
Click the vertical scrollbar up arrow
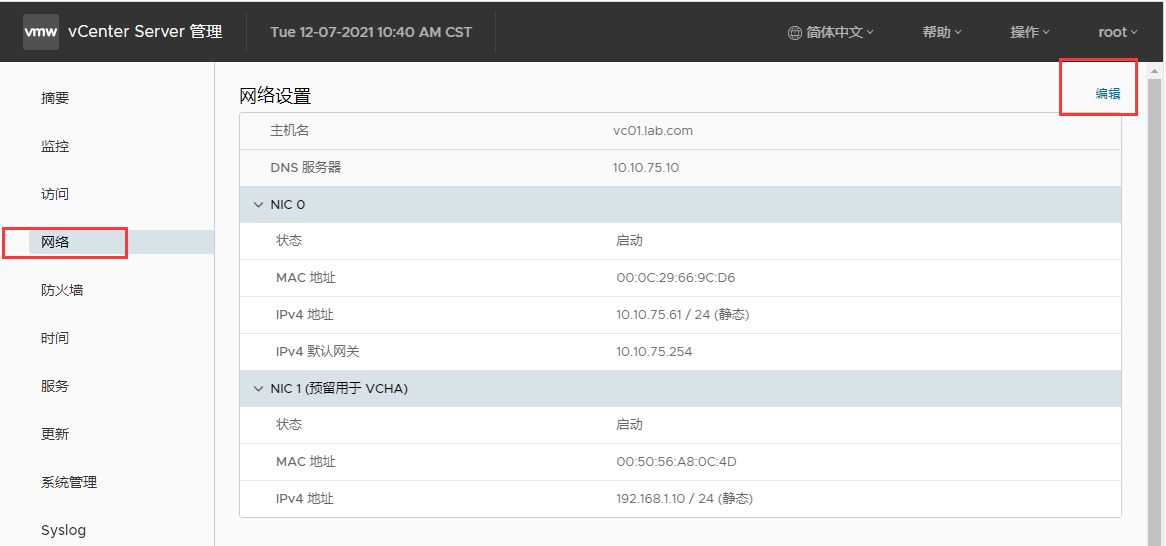pos(1154,72)
